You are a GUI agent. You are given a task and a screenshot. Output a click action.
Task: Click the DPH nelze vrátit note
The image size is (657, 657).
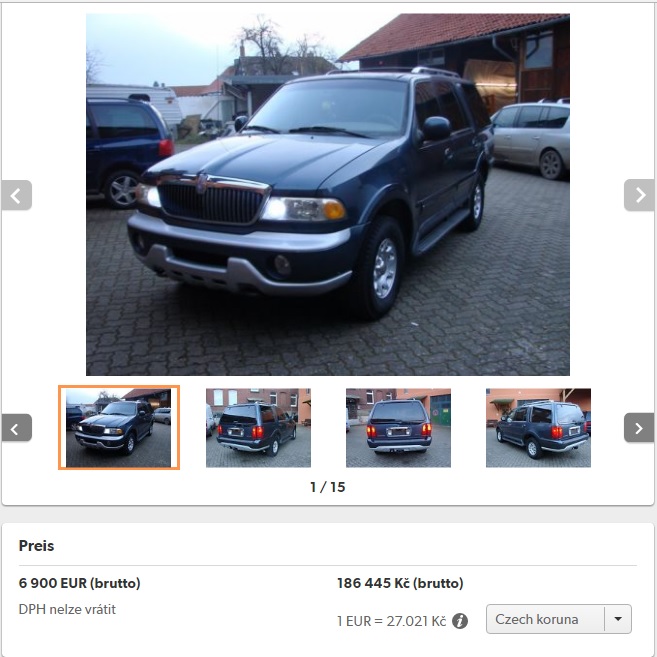[x=67, y=609]
